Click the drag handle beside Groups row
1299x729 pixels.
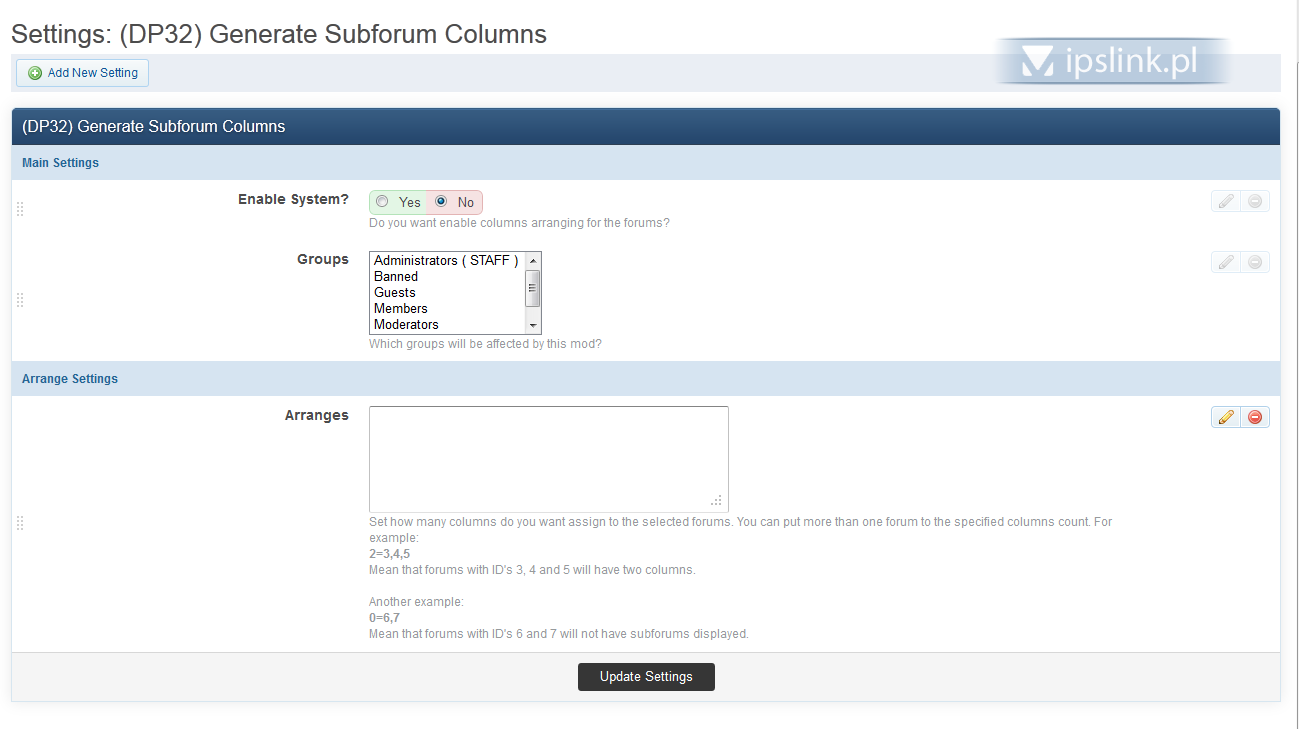pos(20,300)
